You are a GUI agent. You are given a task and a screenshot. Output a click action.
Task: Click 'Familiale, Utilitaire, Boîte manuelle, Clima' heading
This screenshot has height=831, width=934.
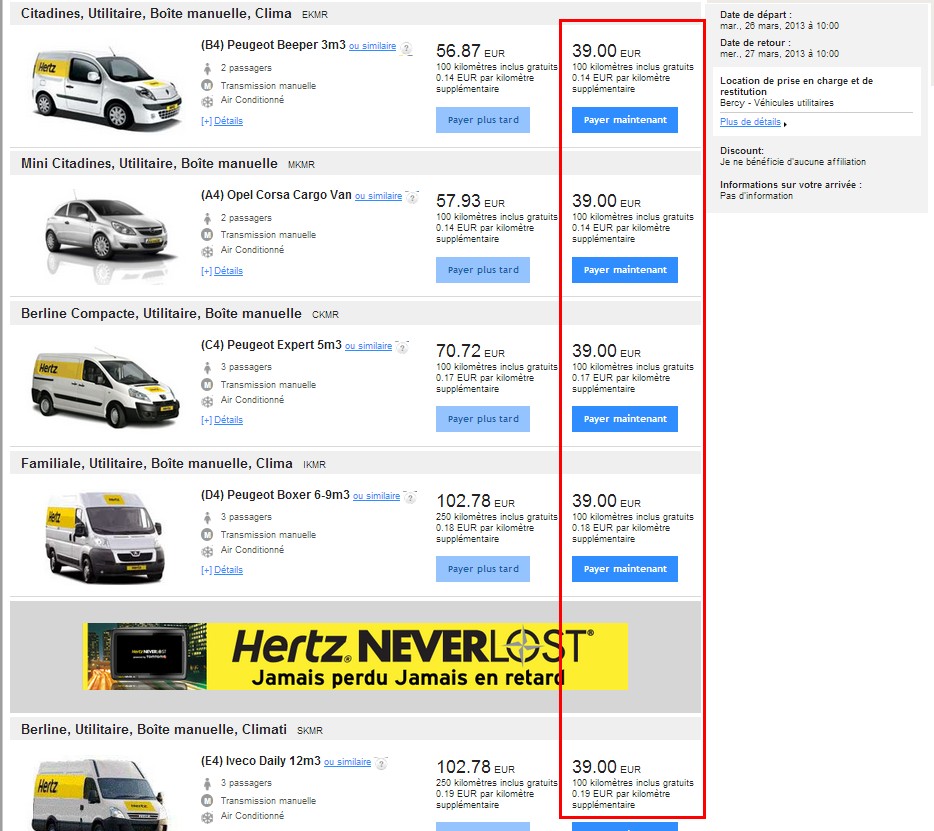click(x=157, y=464)
